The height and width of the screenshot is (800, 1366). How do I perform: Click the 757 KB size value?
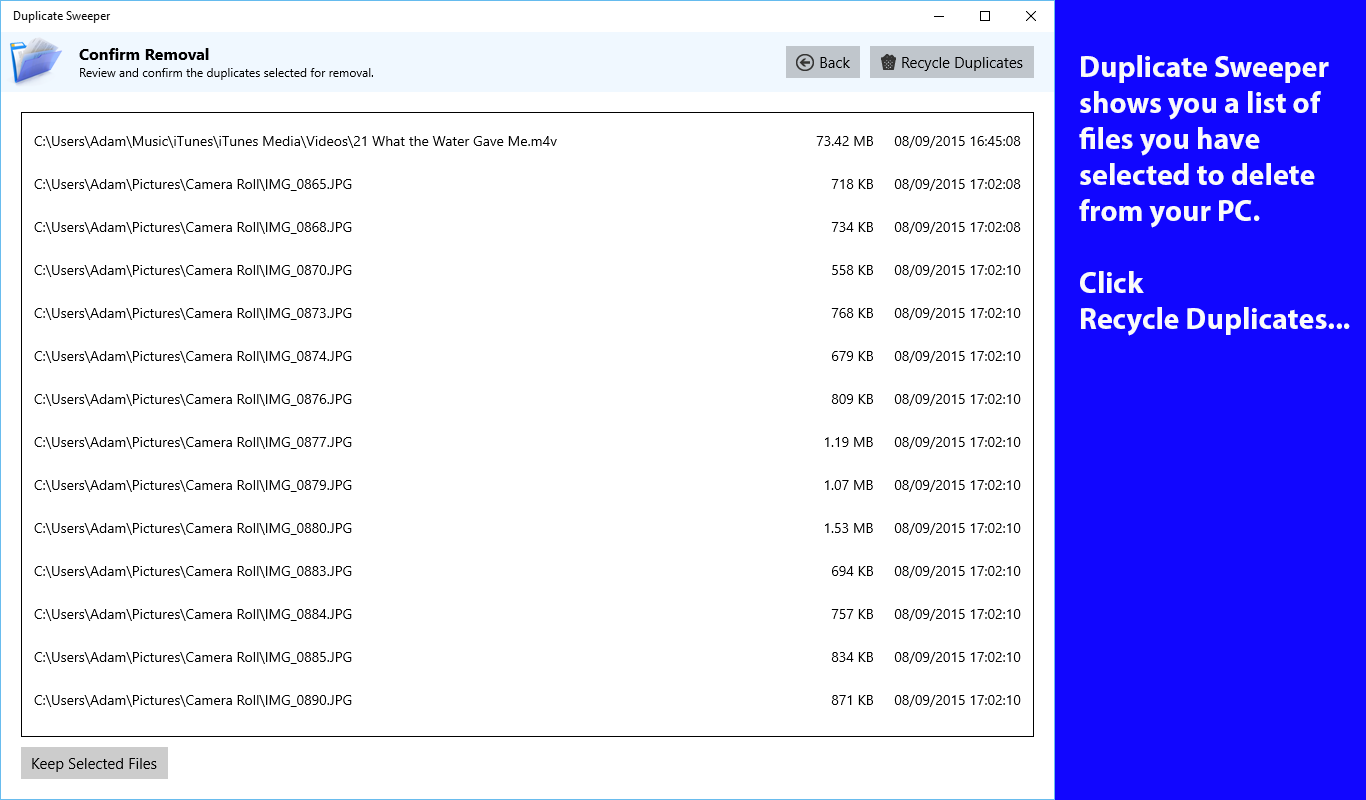tap(852, 615)
